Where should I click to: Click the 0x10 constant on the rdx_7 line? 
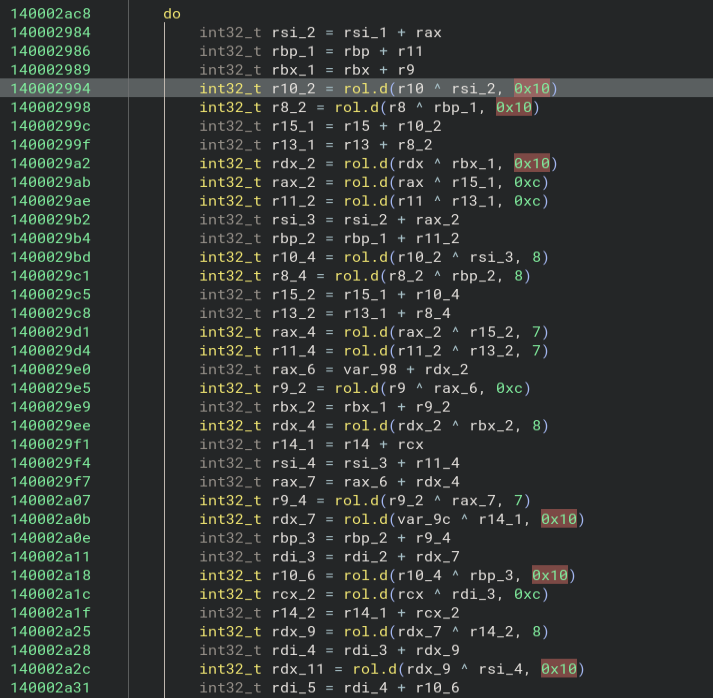pos(559,519)
